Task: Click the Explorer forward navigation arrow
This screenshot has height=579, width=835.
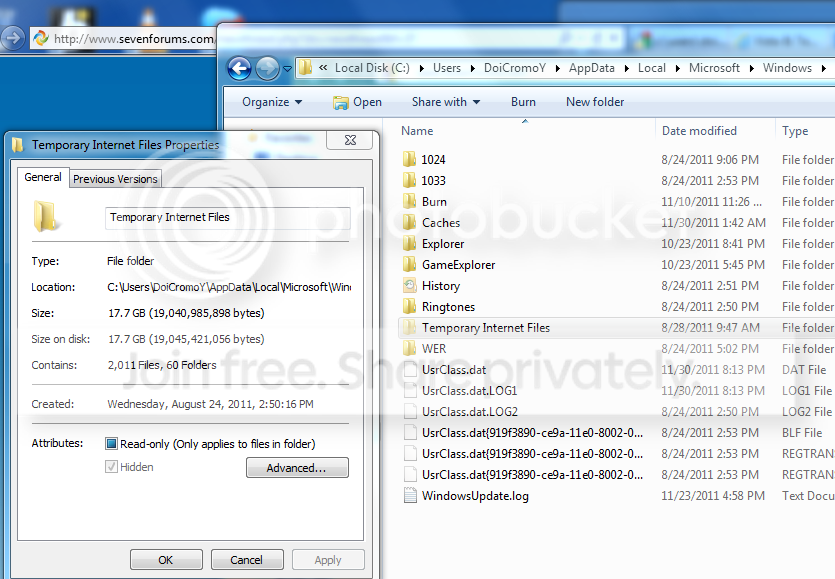Action: tap(267, 68)
